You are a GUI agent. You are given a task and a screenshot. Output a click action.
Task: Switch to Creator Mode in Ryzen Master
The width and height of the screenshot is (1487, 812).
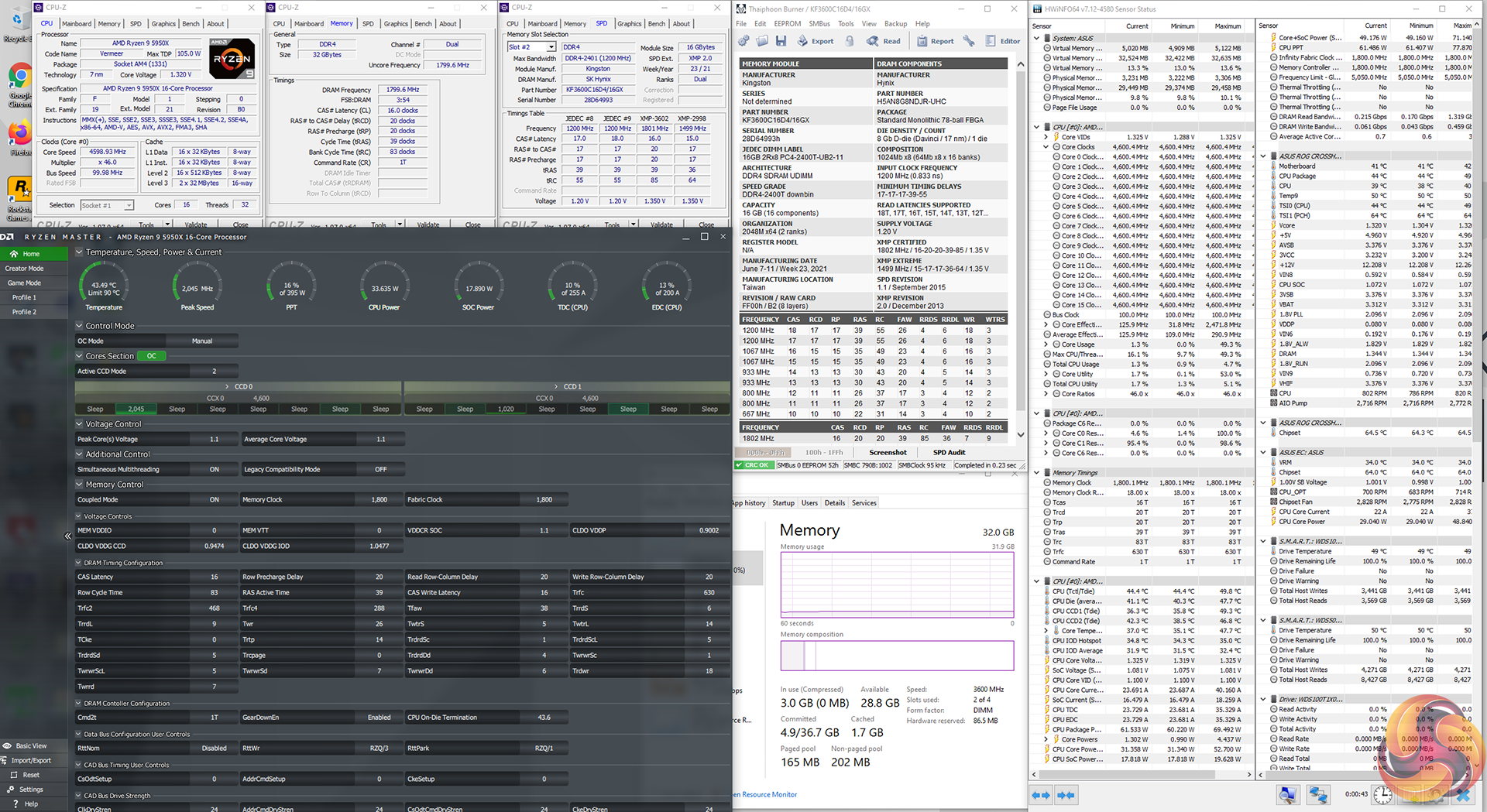[x=25, y=269]
